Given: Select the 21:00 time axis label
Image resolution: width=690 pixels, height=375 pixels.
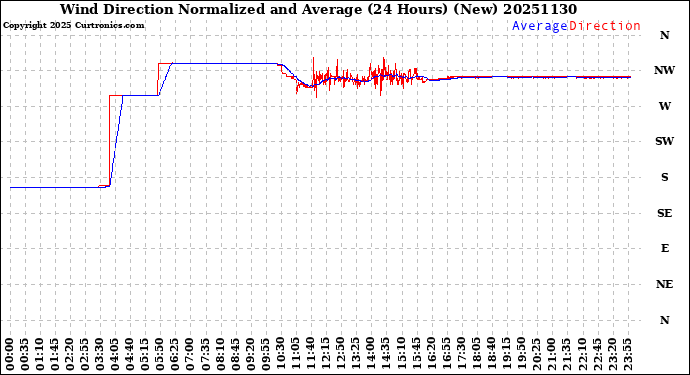Looking at the screenshot, I should tap(551, 354).
